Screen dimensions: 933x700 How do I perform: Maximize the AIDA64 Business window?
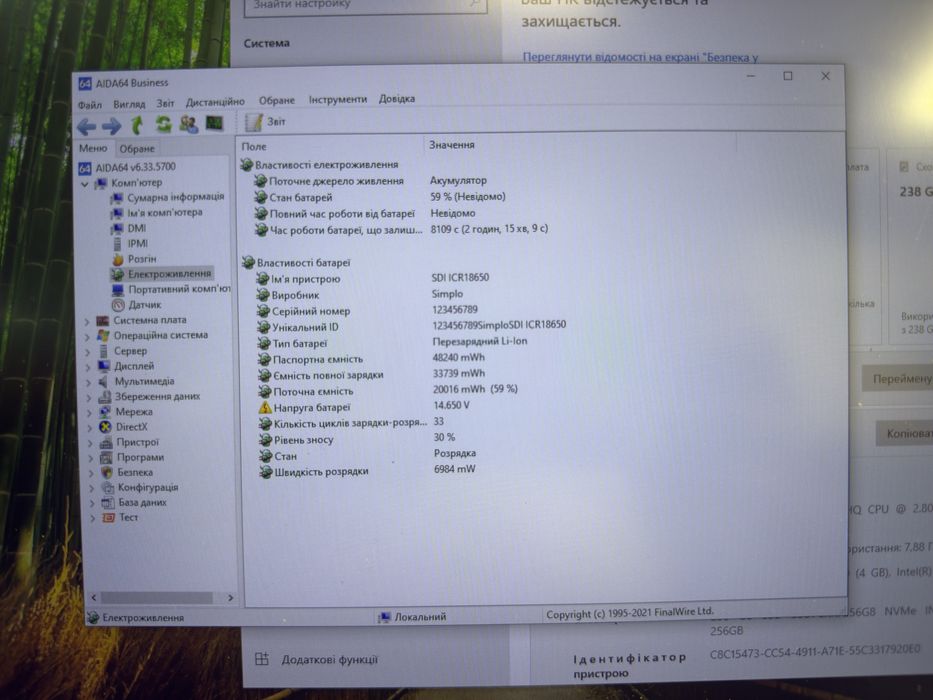click(788, 76)
